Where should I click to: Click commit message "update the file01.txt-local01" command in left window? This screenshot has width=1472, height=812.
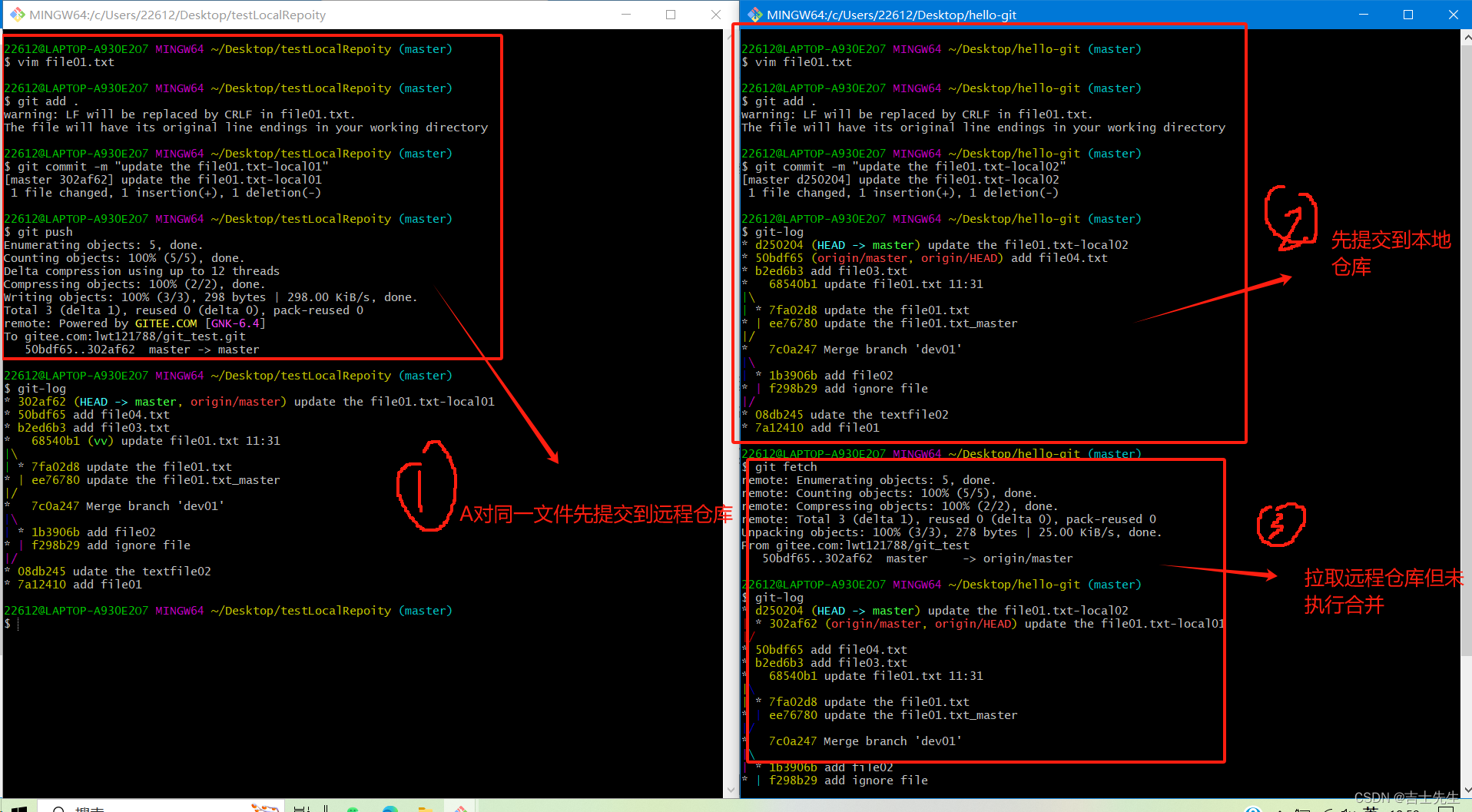point(166,167)
